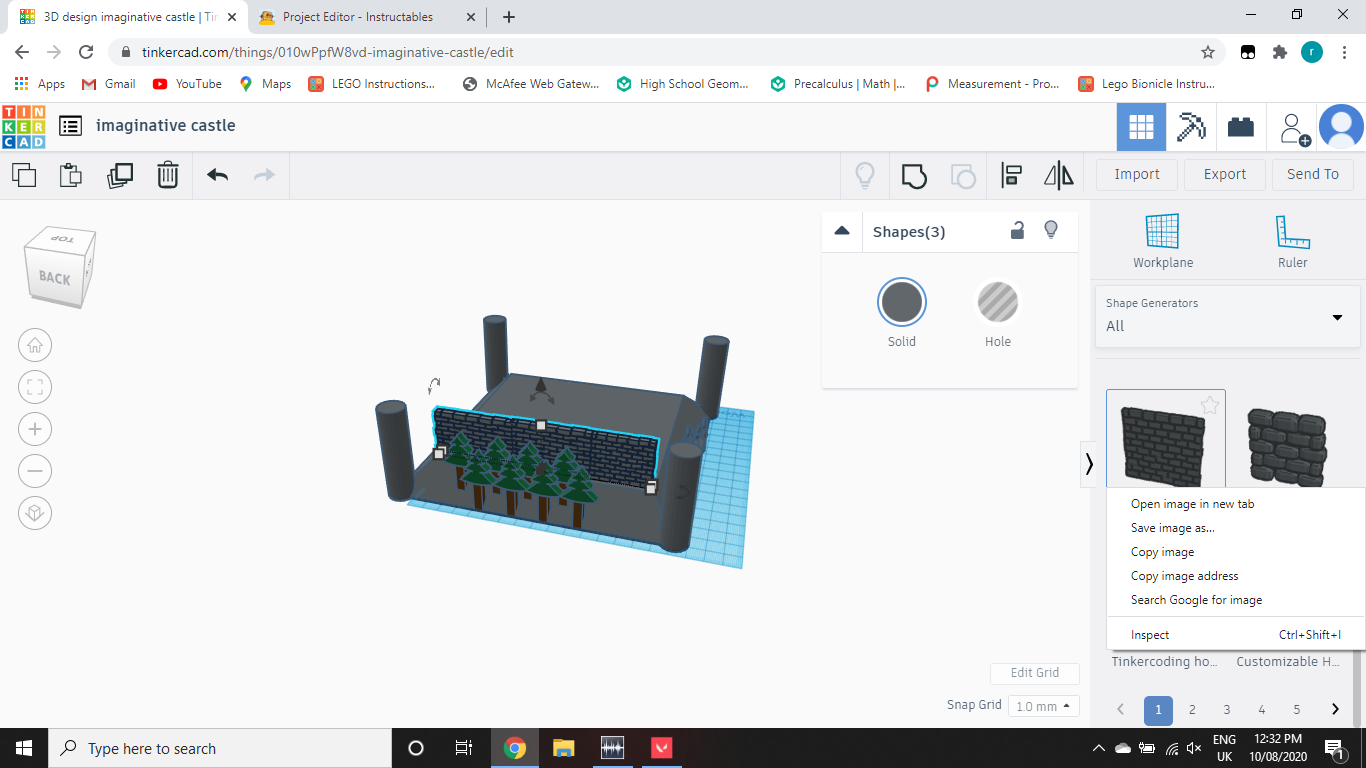
Task: Undo the last action
Action: pos(218,175)
